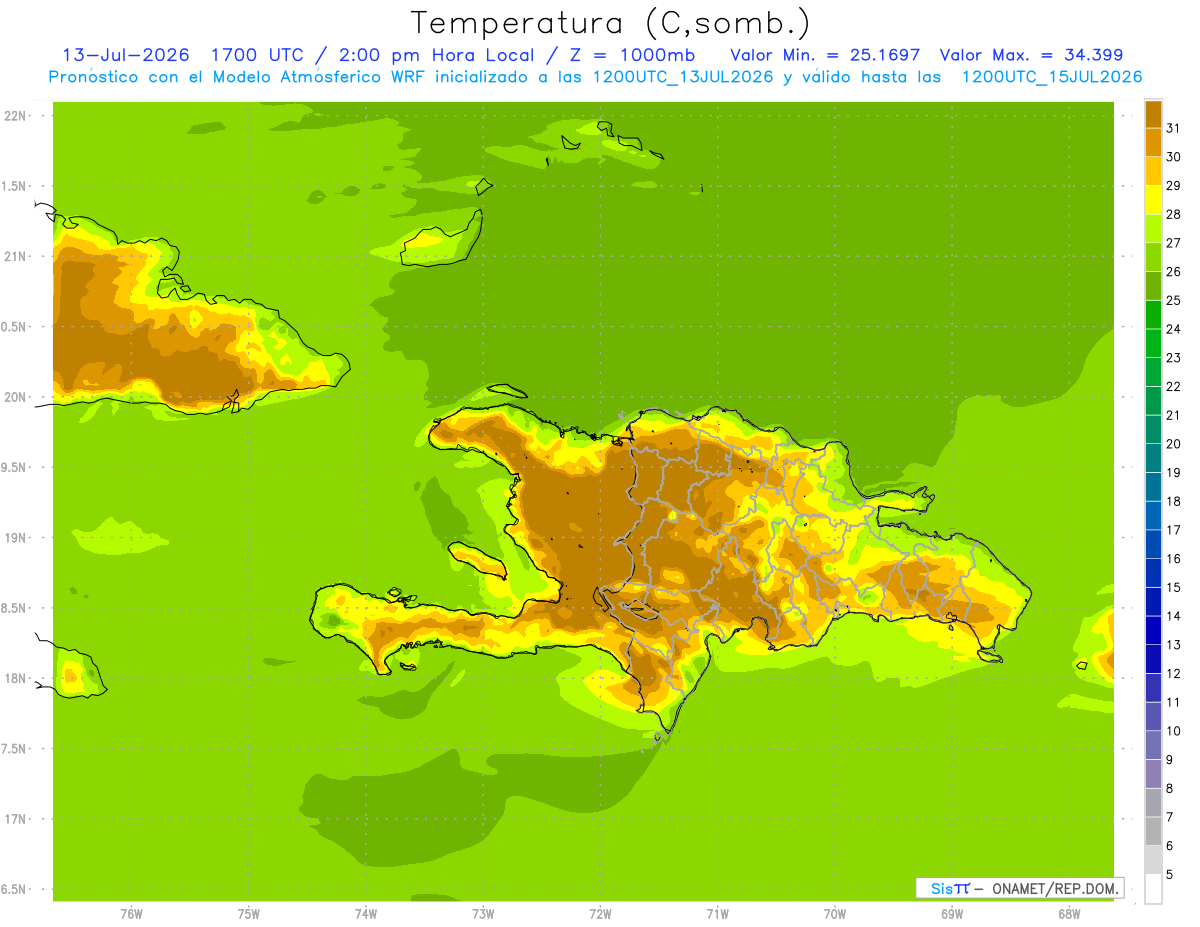The image size is (1200, 927).
Task: Click the "70W" longitude label
Action: click(835, 913)
